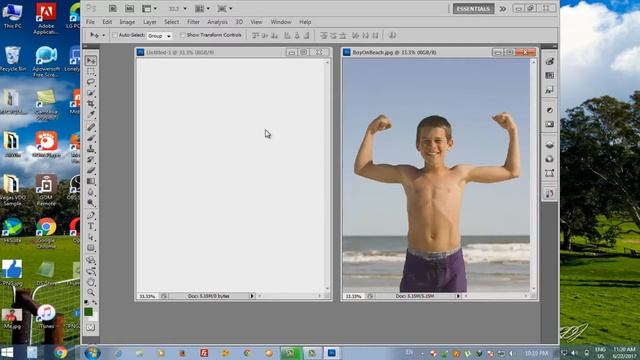Open the Analysis menu
The image size is (640, 360).
tap(218, 22)
